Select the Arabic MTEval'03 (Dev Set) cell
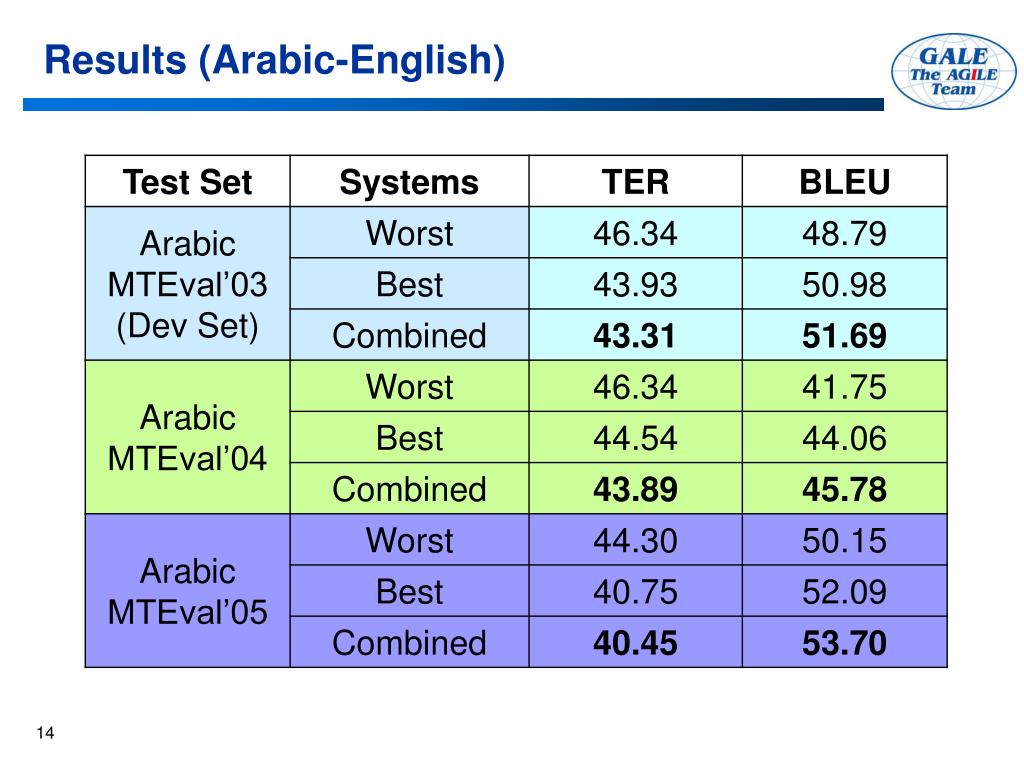Image resolution: width=1024 pixels, height=768 pixels. (187, 284)
